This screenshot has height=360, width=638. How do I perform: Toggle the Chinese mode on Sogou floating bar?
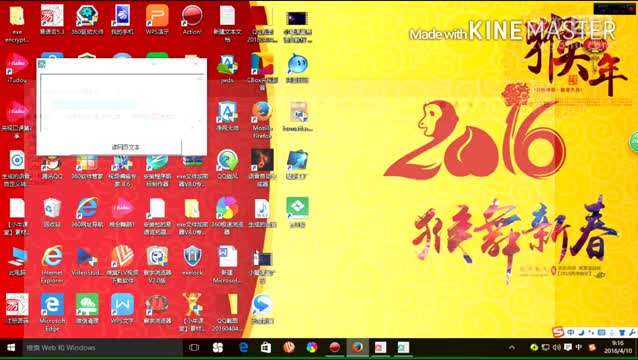pos(571,332)
